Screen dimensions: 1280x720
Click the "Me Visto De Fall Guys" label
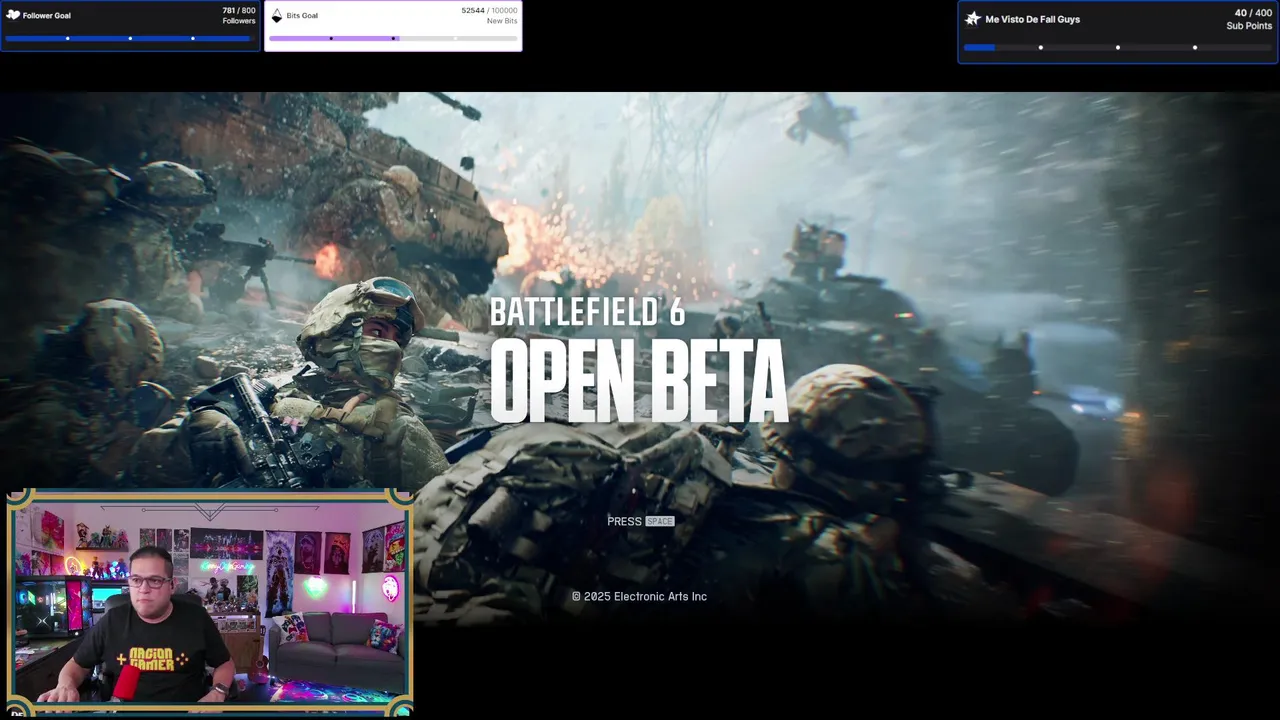pos(1033,19)
